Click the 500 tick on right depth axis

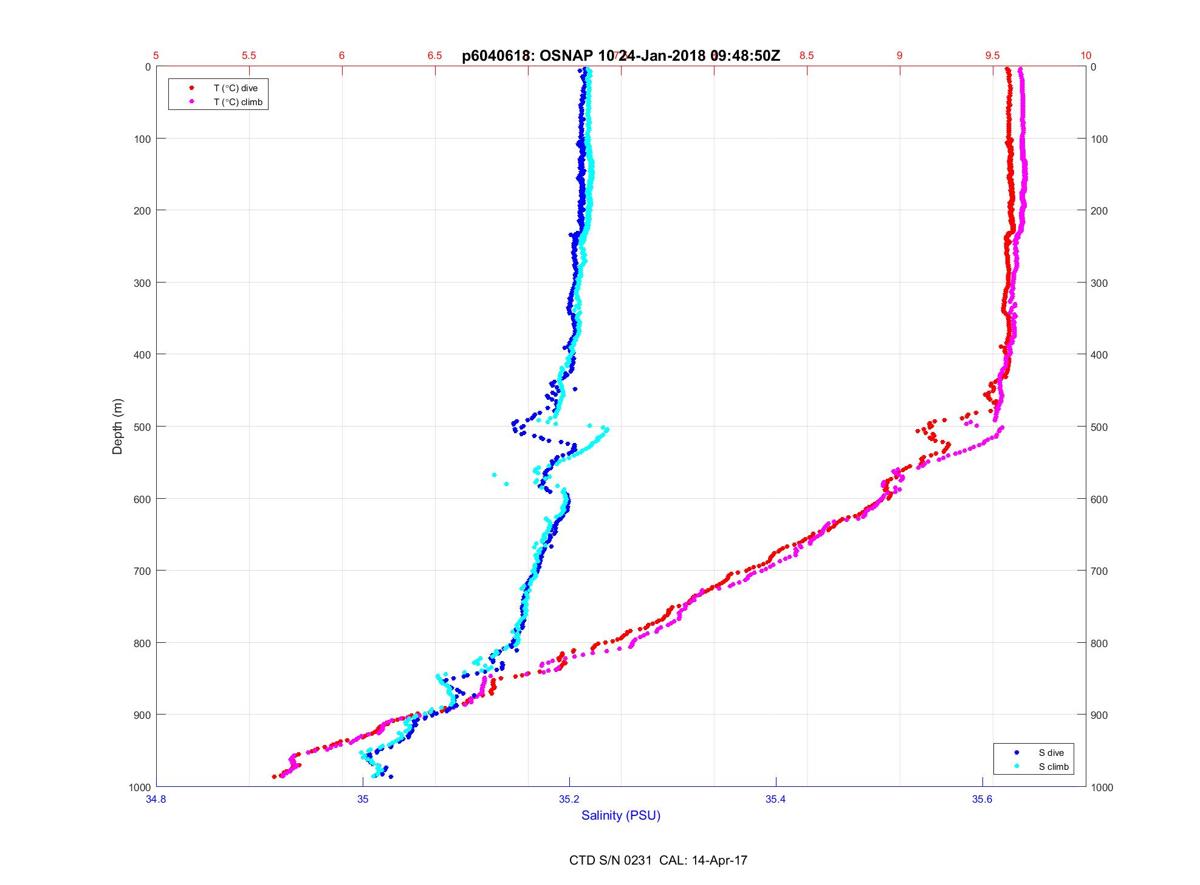(1101, 427)
